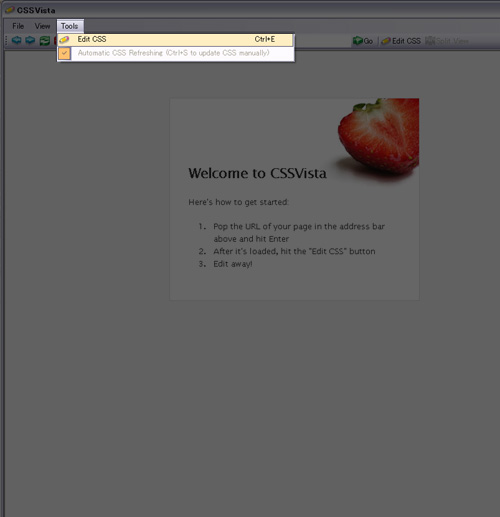This screenshot has height=517, width=500.
Task: Click the text Here's how to get started
Action: click(239, 202)
